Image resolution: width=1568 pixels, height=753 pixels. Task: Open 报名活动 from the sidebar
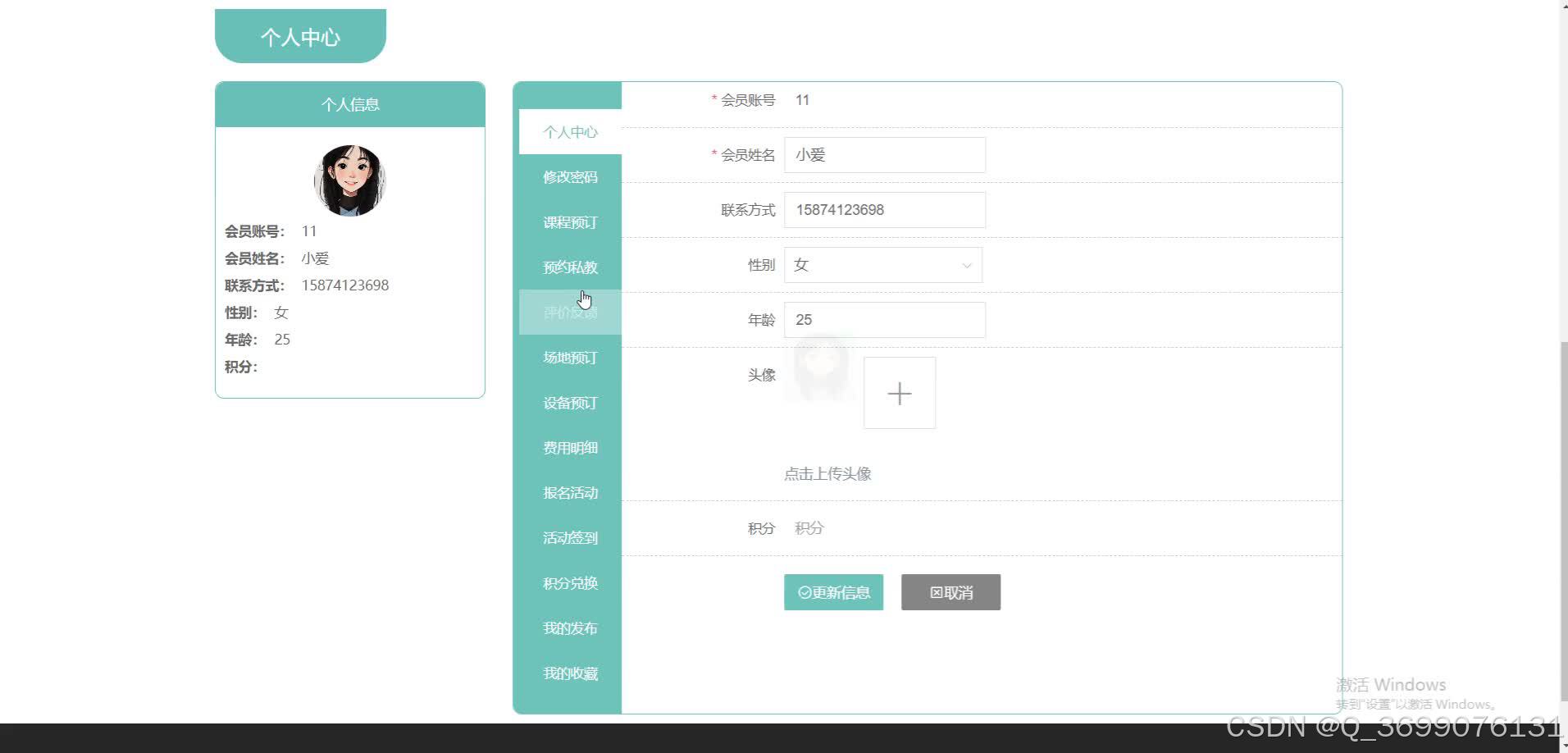(x=570, y=492)
